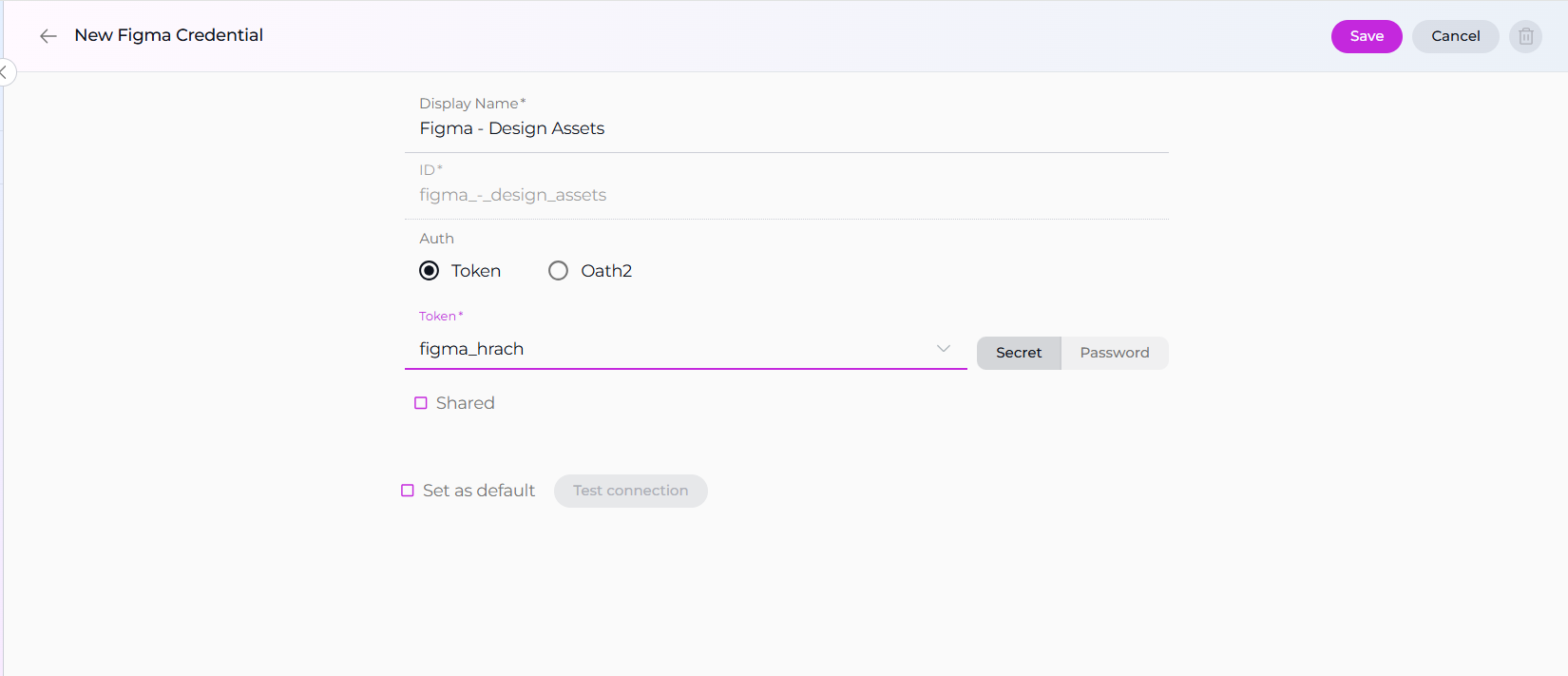Expand the collapsed sidebar chevron
This screenshot has width=1568, height=676.
[5, 72]
